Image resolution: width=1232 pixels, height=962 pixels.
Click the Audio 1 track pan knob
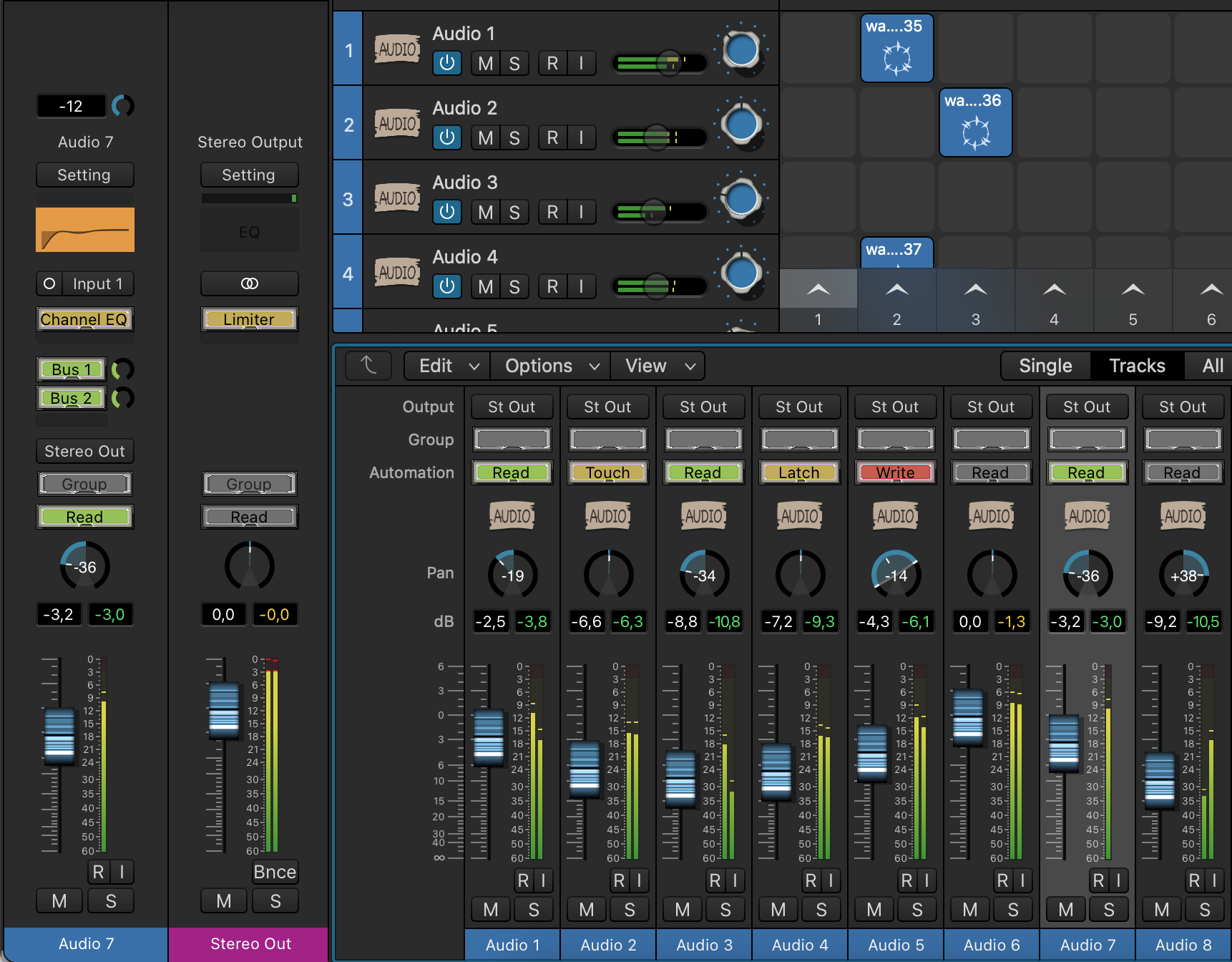(741, 49)
